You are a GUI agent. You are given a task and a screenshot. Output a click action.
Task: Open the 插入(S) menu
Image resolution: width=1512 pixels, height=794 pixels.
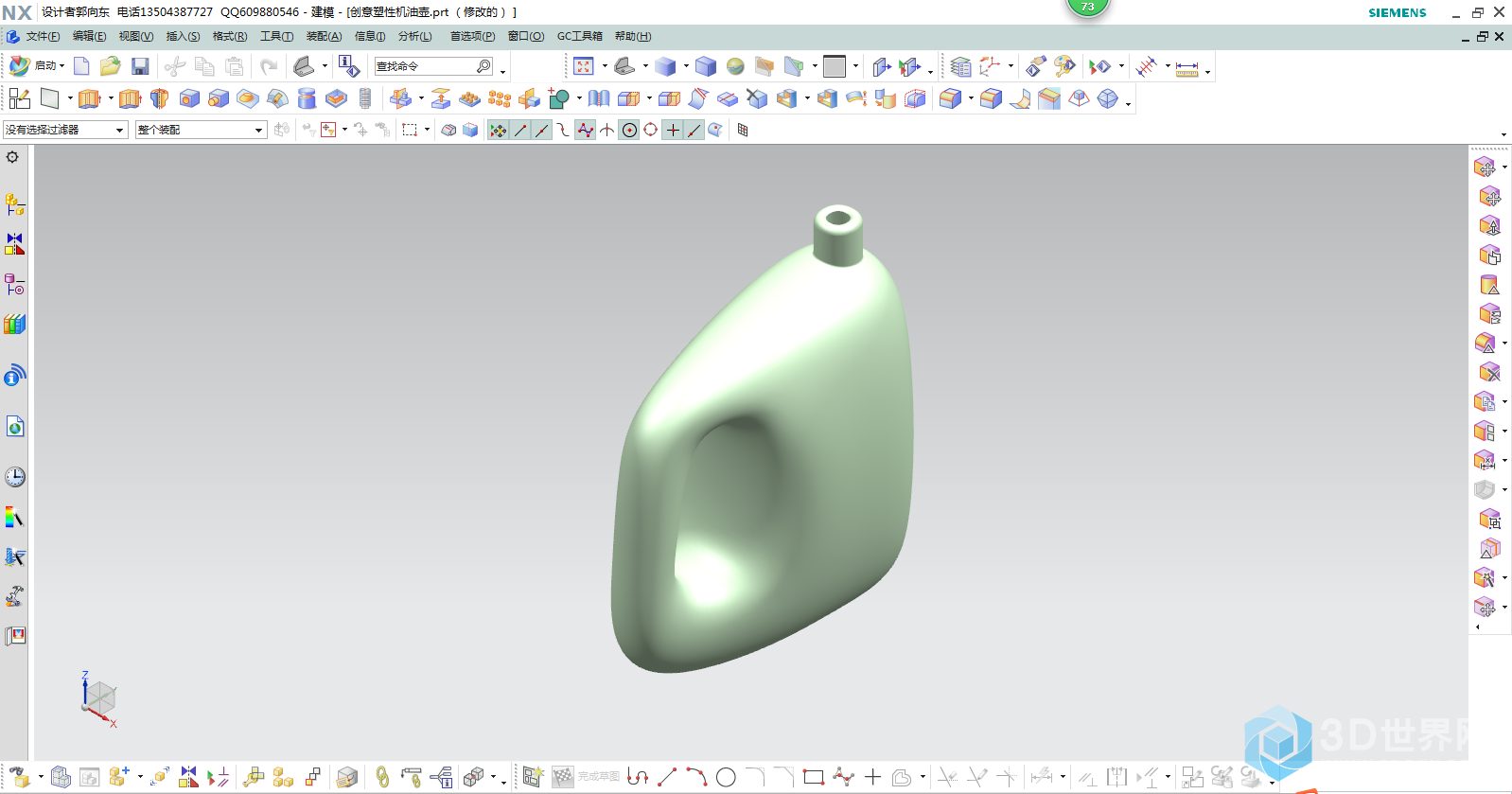(183, 36)
